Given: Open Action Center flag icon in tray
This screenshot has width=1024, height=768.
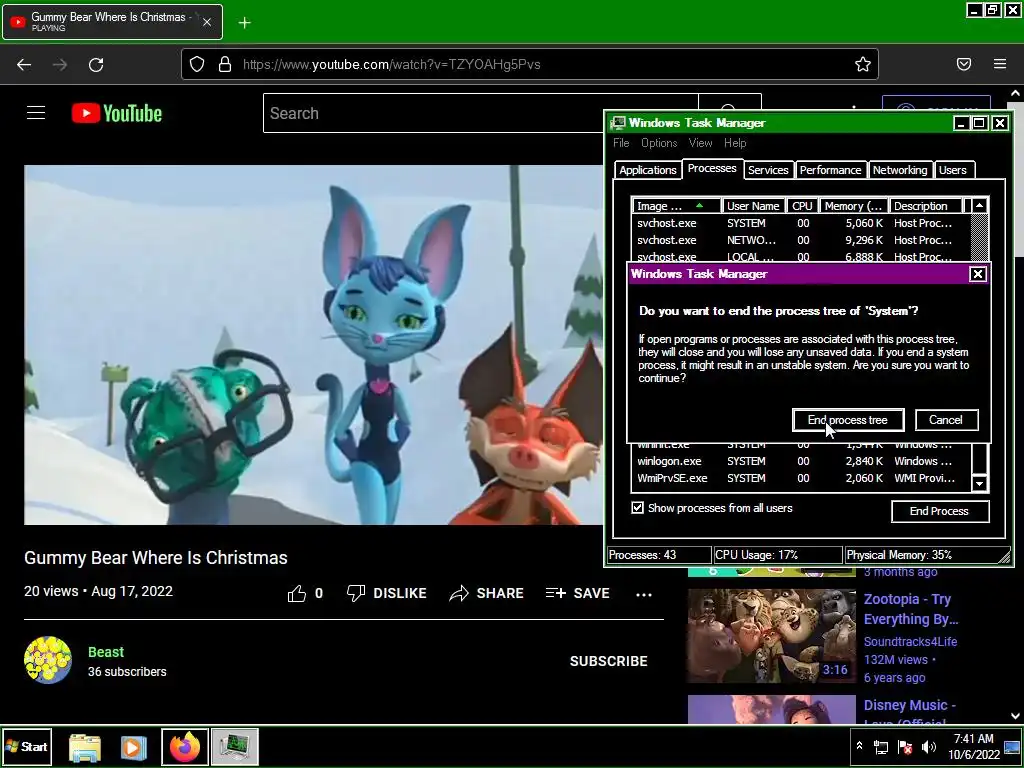Looking at the screenshot, I should (x=904, y=747).
